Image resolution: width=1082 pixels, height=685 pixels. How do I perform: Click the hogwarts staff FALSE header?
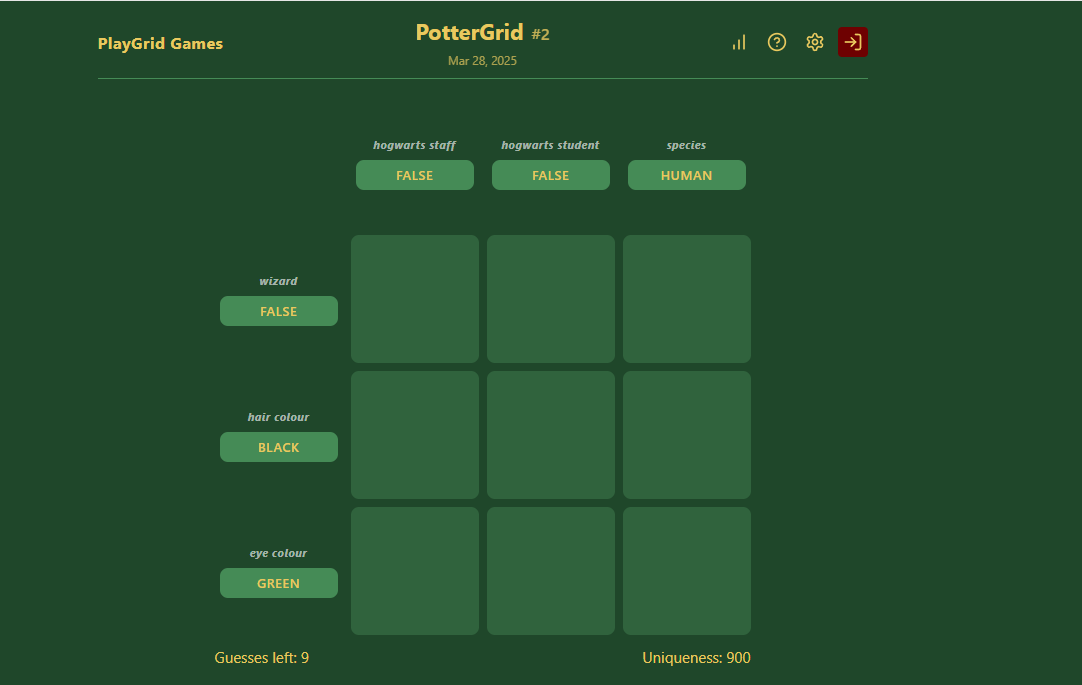click(415, 175)
